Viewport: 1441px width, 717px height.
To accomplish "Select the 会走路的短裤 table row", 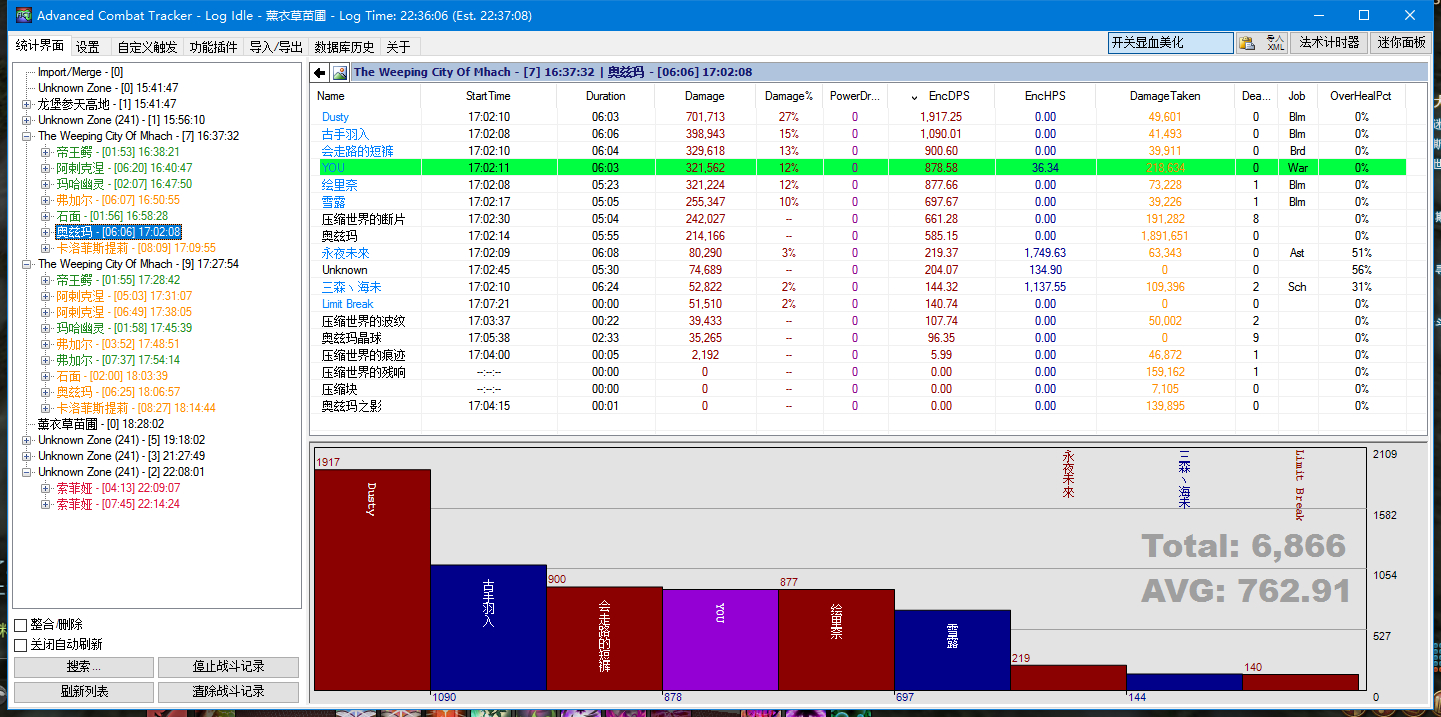I will pos(862,151).
